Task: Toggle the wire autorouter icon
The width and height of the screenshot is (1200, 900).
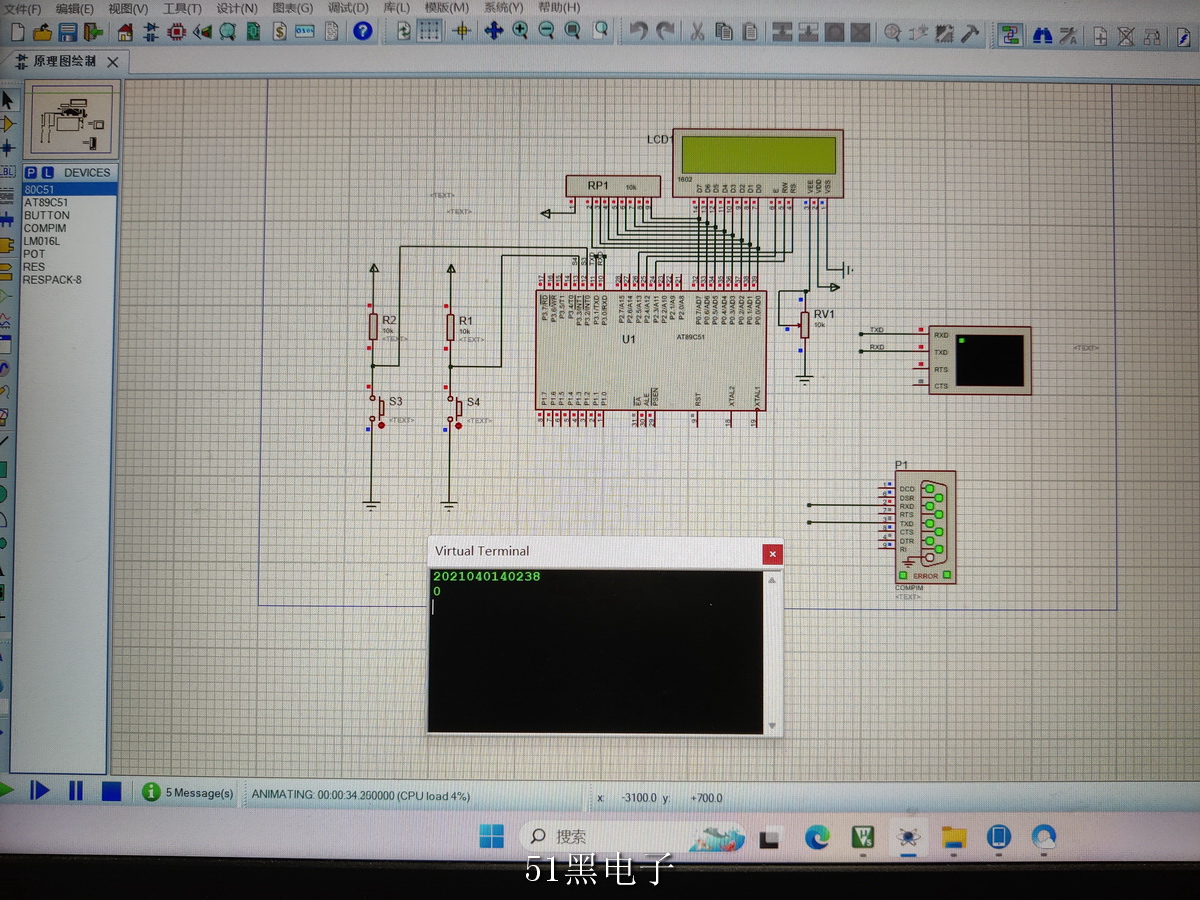Action: coord(1010,35)
